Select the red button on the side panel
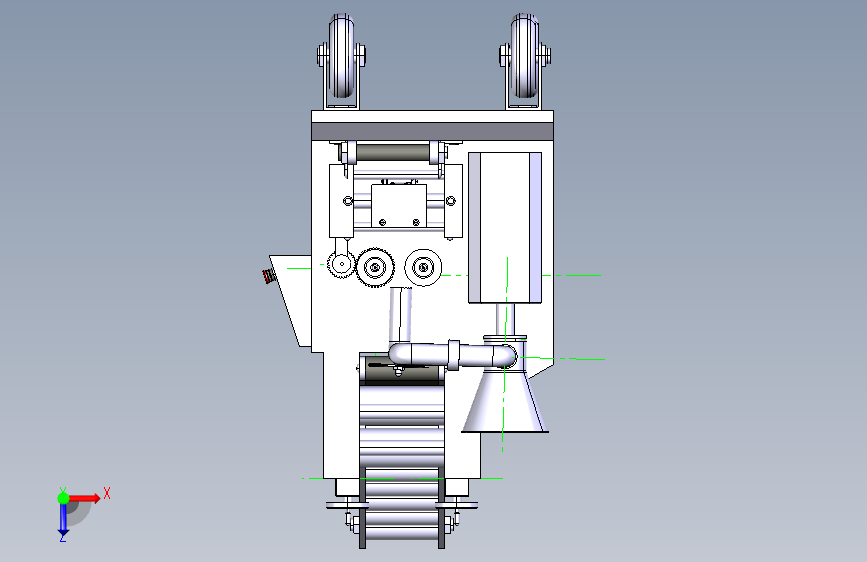 click(x=268, y=275)
